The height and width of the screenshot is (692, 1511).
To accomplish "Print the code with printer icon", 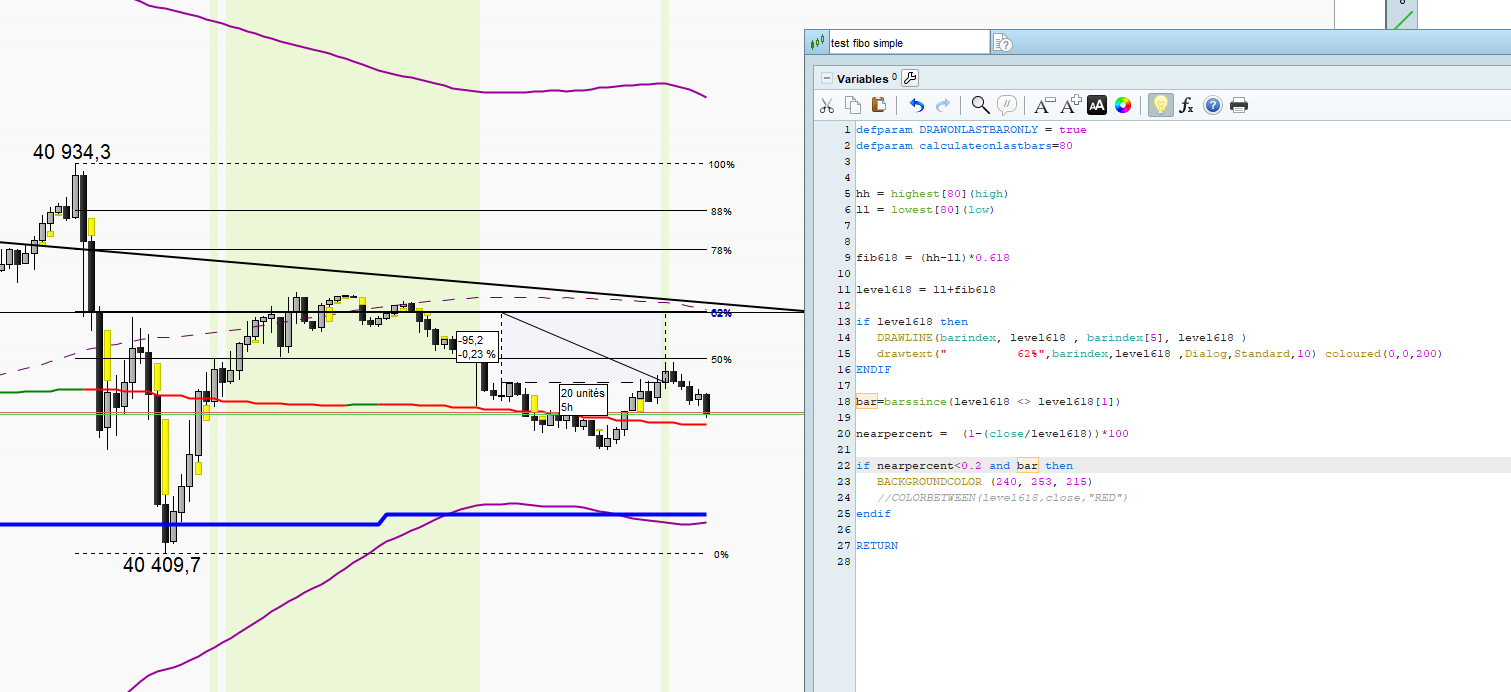I will (1238, 105).
